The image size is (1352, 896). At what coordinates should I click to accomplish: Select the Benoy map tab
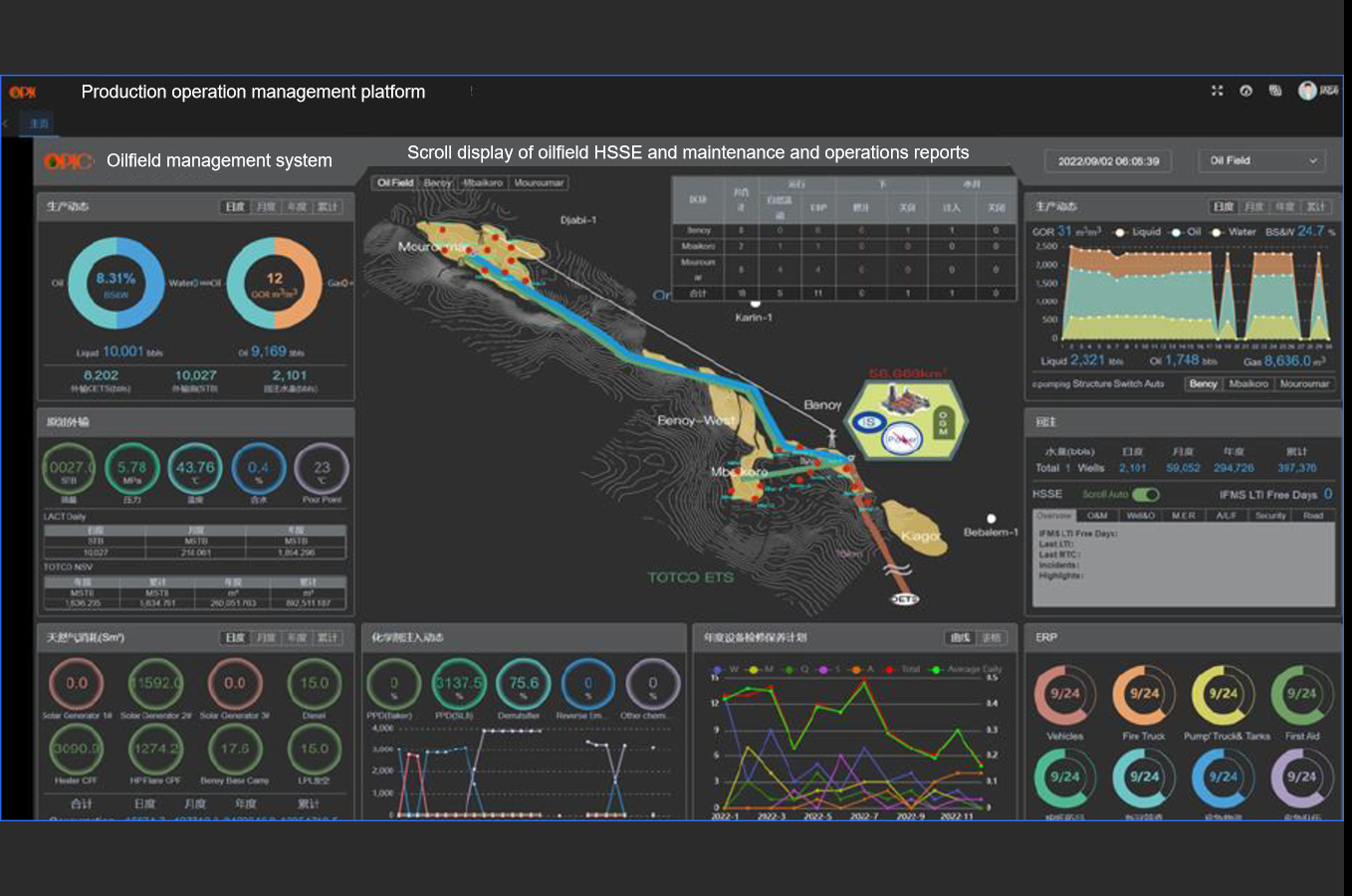tap(438, 183)
